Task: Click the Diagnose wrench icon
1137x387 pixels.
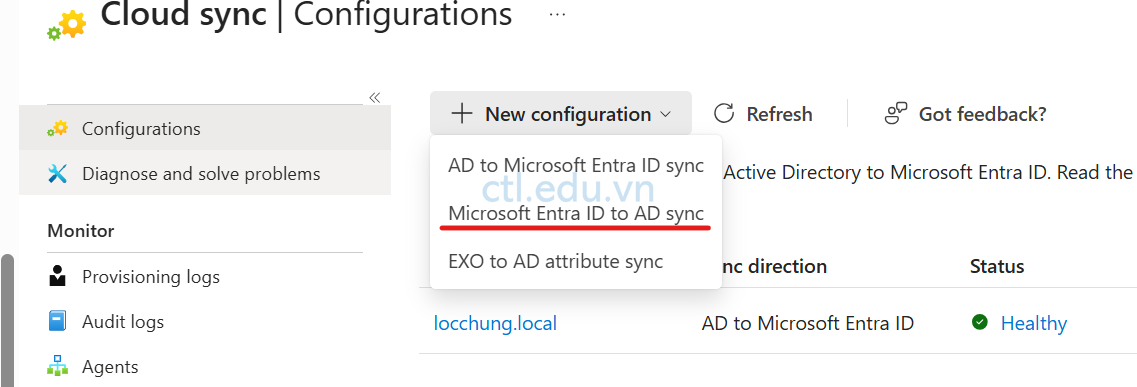Action: click(57, 174)
